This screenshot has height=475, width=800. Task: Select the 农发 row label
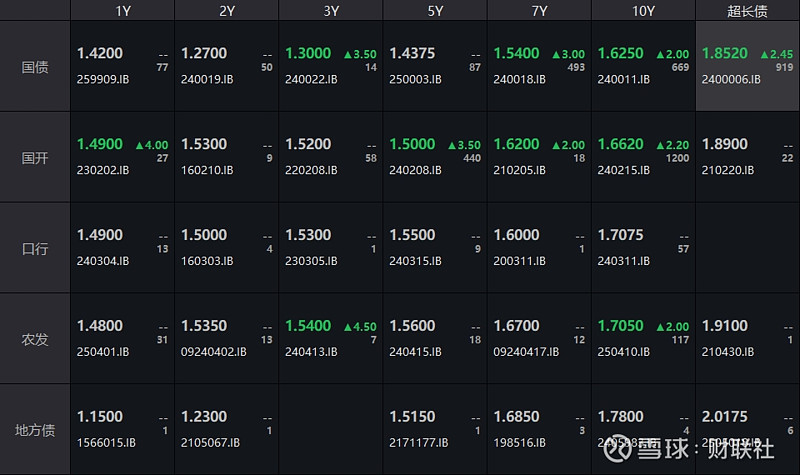[x=36, y=339]
